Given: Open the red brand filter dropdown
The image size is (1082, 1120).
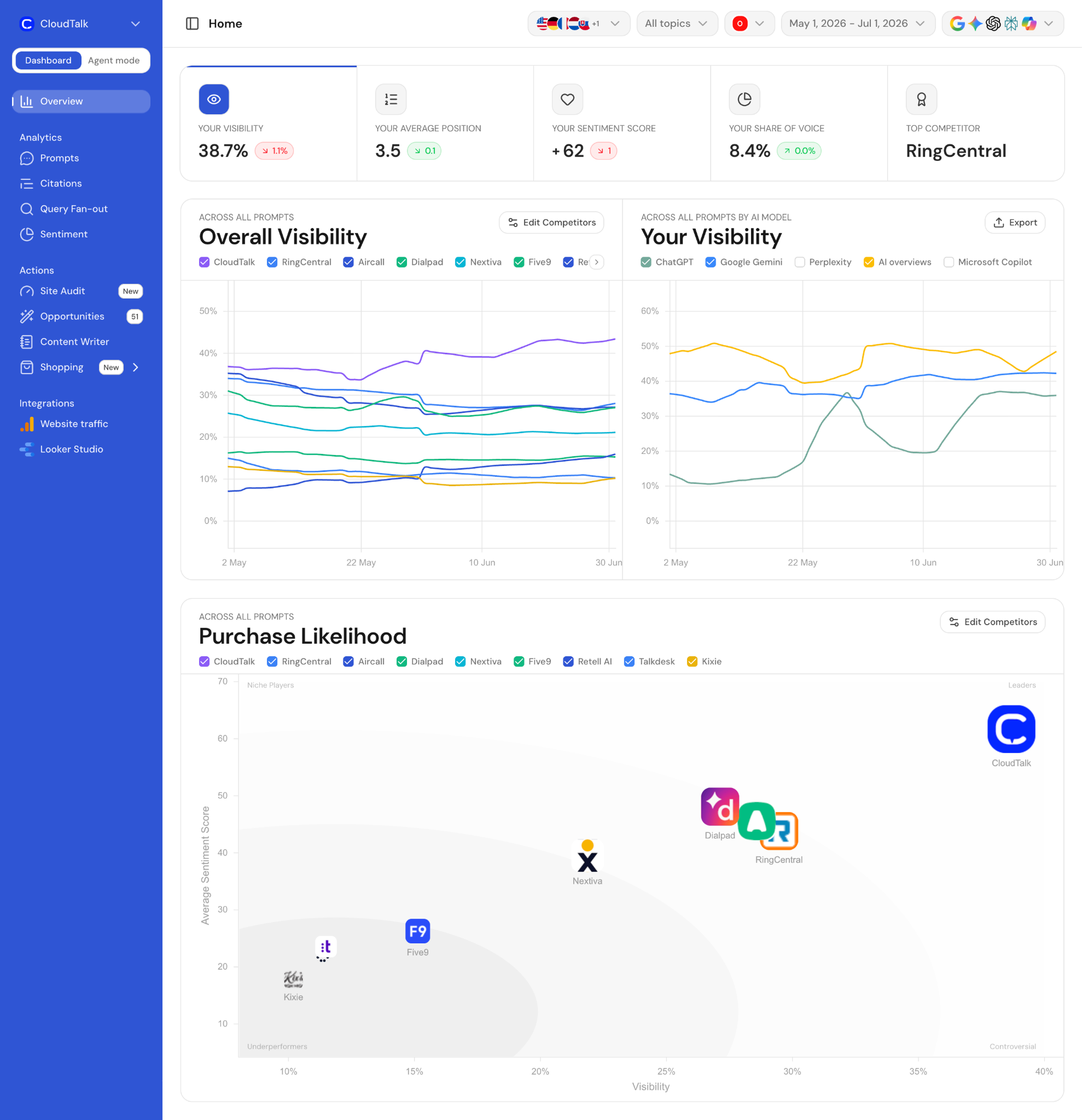Looking at the screenshot, I should [749, 24].
